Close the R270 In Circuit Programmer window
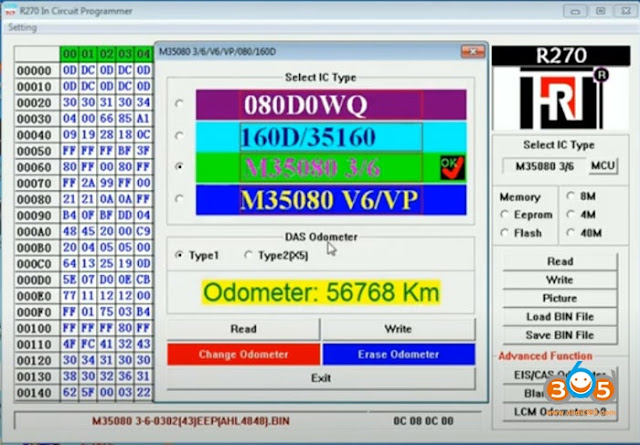This screenshot has height=445, width=640. (625, 11)
